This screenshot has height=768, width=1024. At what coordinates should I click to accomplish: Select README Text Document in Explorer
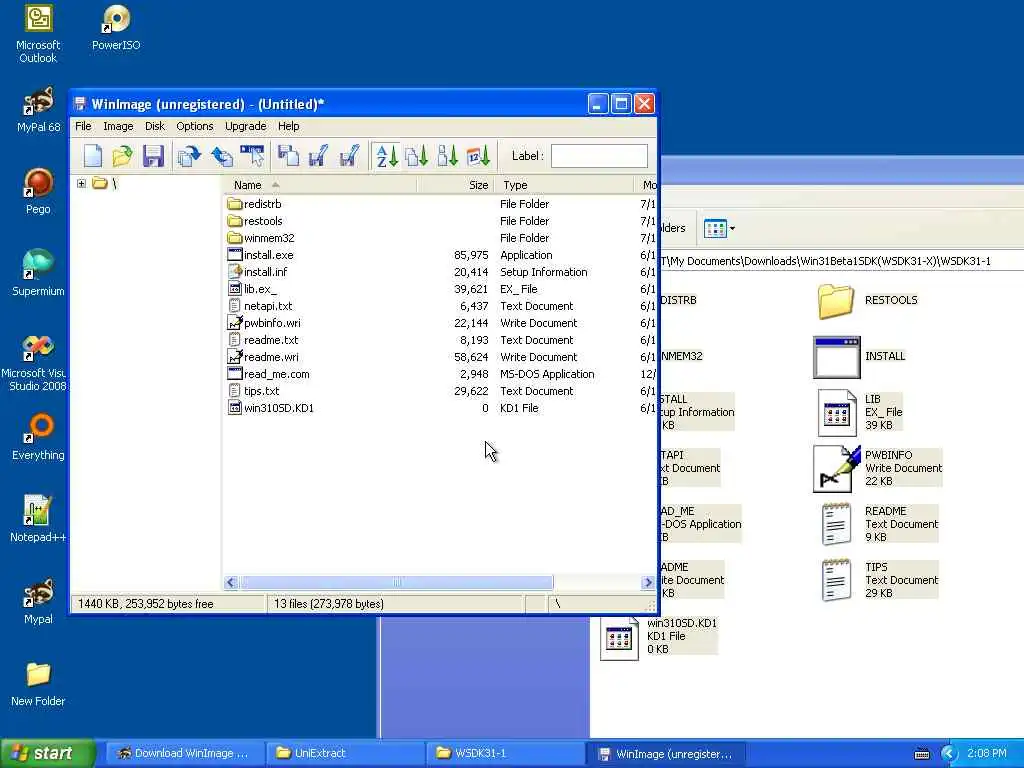tap(879, 524)
